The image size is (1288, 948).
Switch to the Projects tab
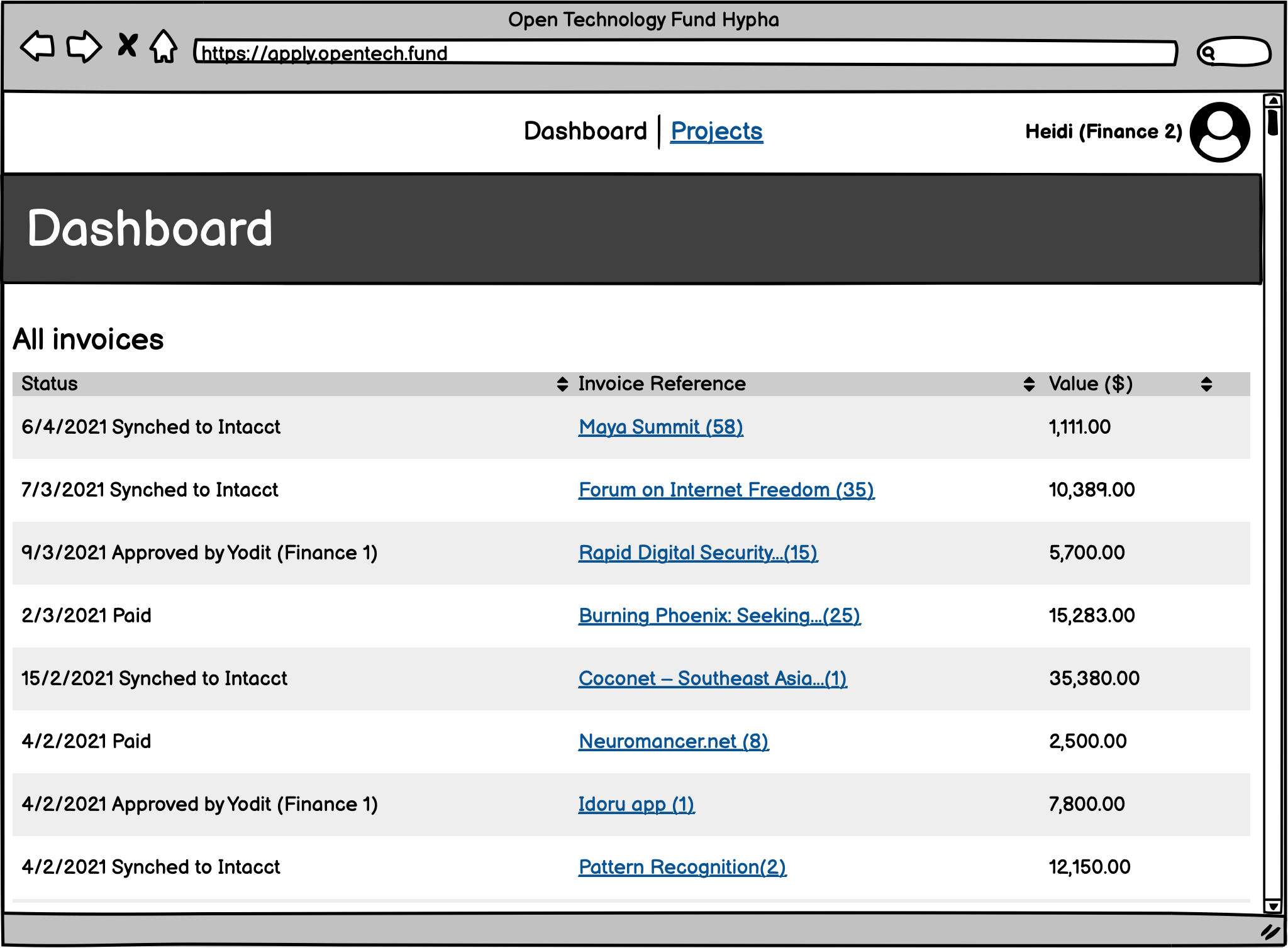[716, 131]
